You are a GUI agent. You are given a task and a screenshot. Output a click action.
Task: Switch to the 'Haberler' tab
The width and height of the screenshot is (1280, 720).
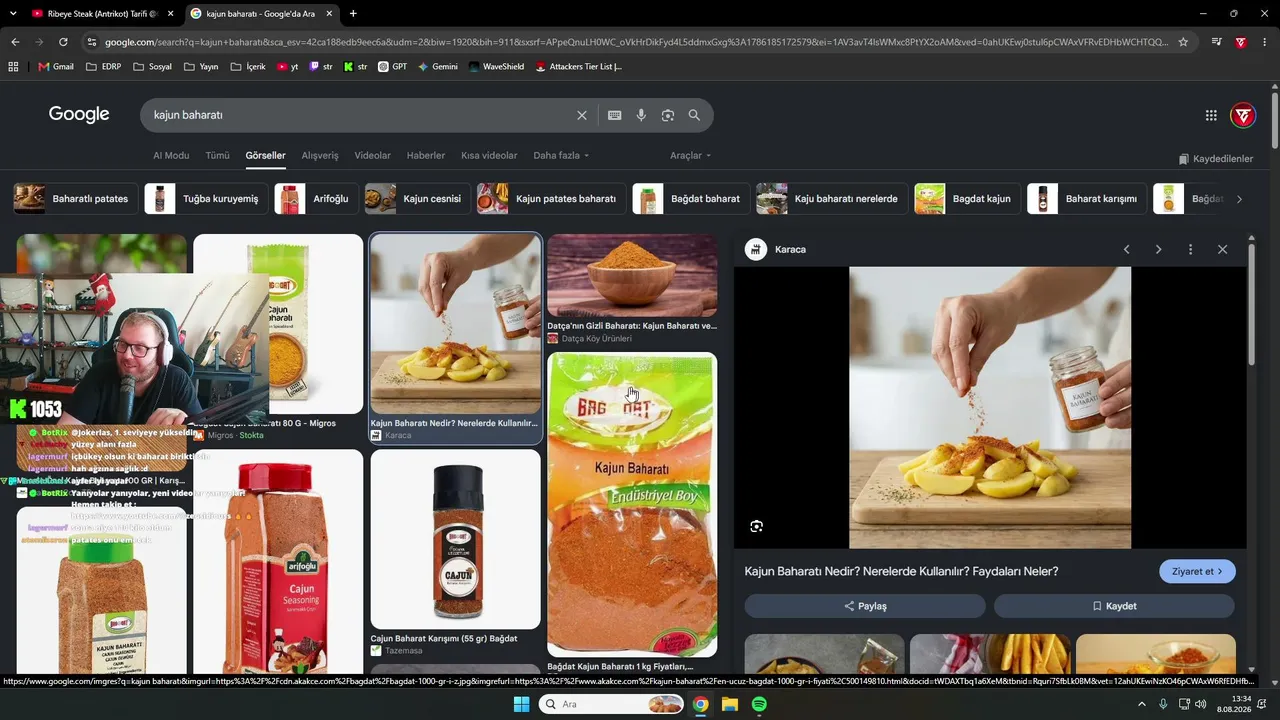(426, 156)
